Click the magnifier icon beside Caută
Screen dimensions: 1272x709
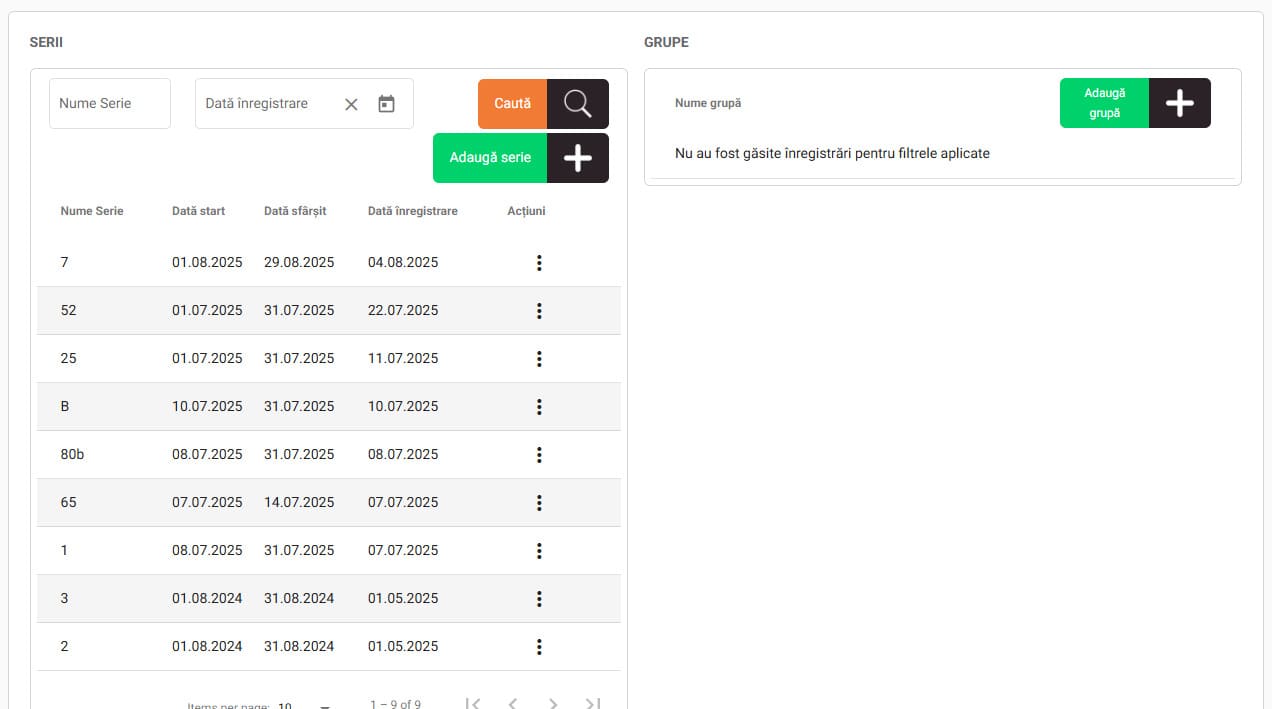(x=578, y=104)
